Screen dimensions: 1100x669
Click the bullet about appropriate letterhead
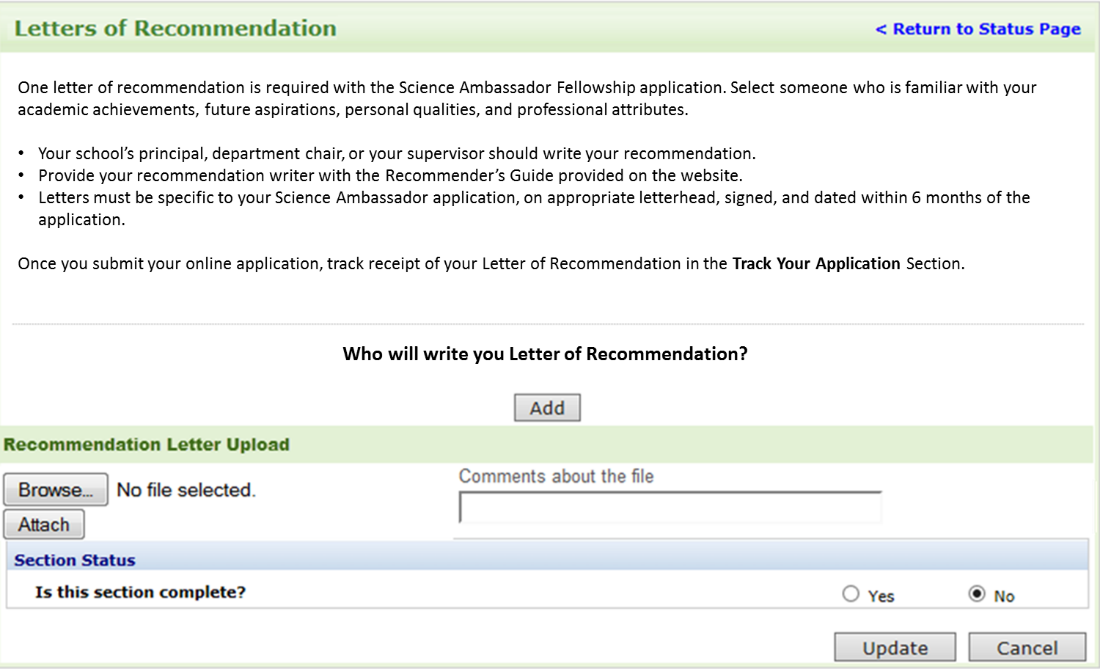[x=533, y=198]
